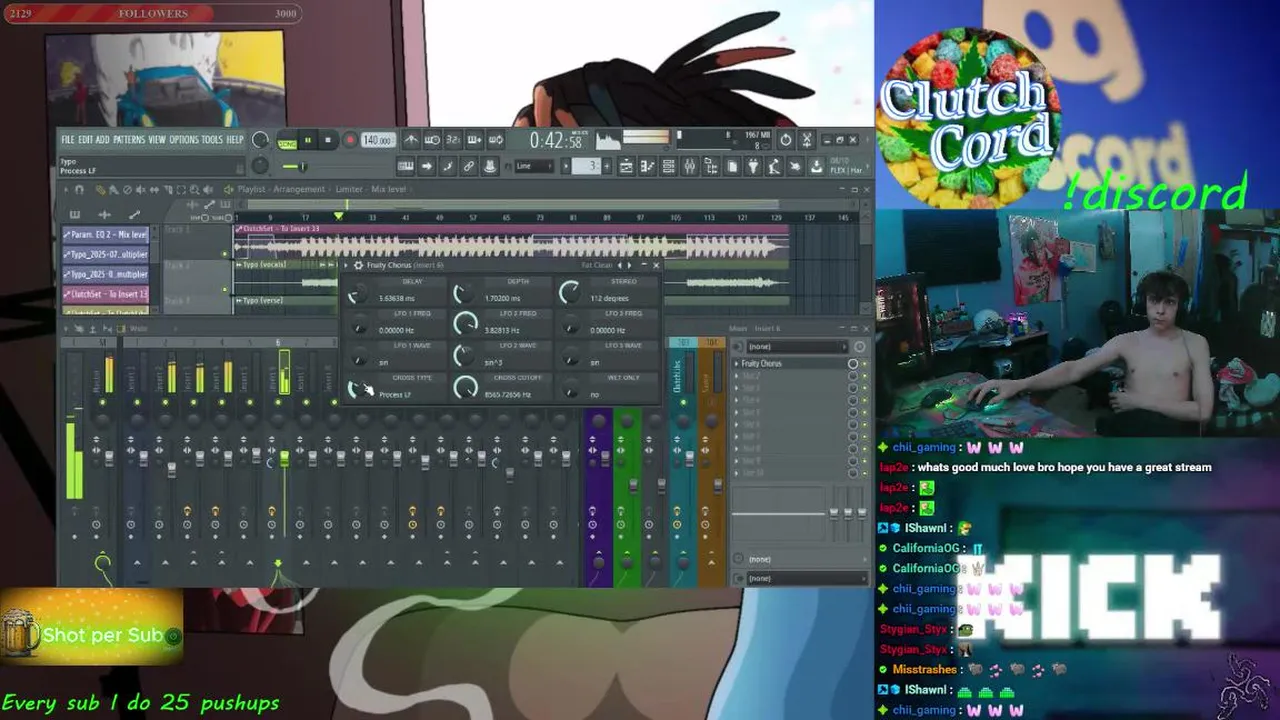1280x720 pixels.
Task: Click the main volume knob
Action: tap(260, 140)
